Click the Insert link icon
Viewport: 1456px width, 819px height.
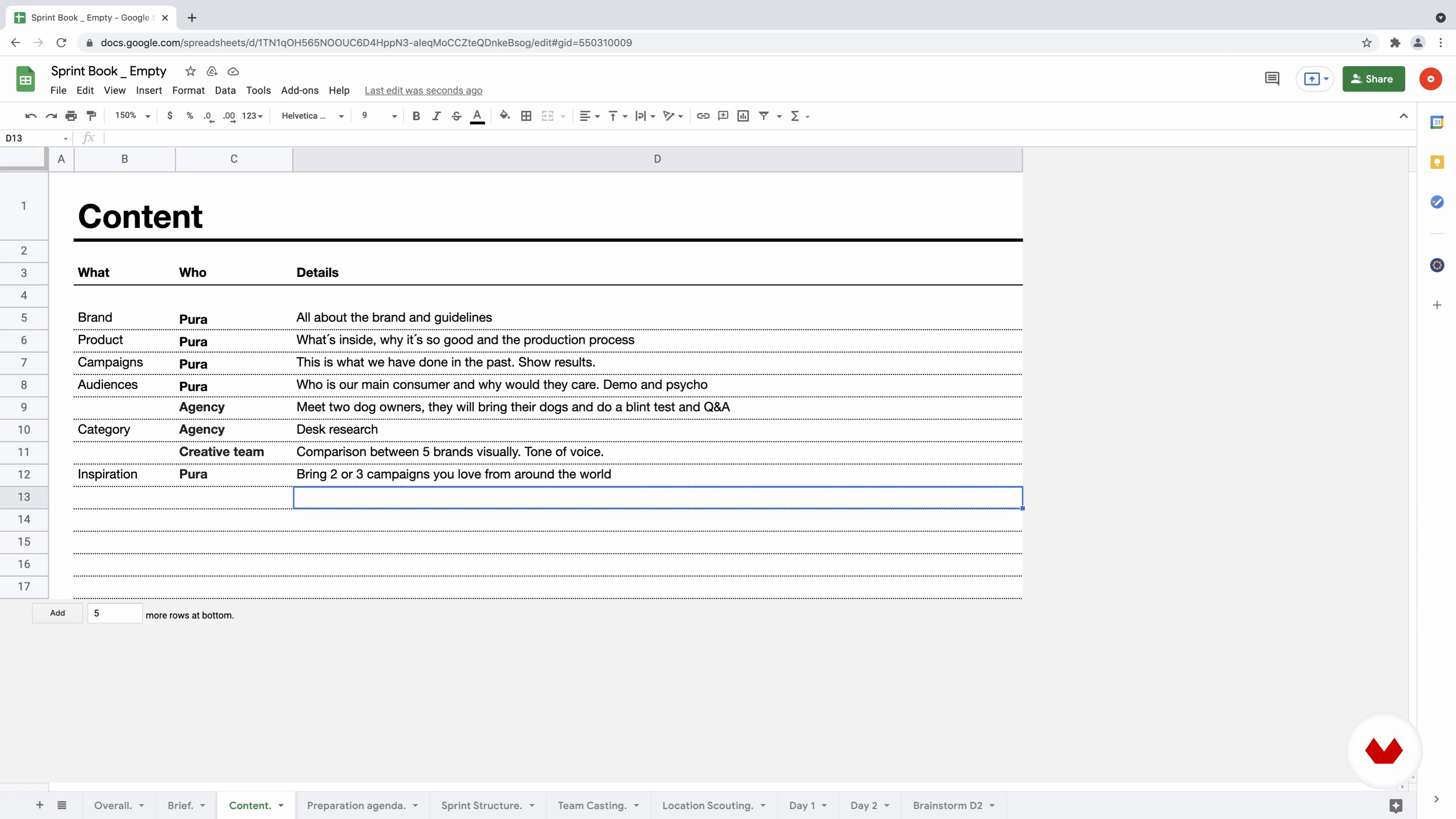703,116
